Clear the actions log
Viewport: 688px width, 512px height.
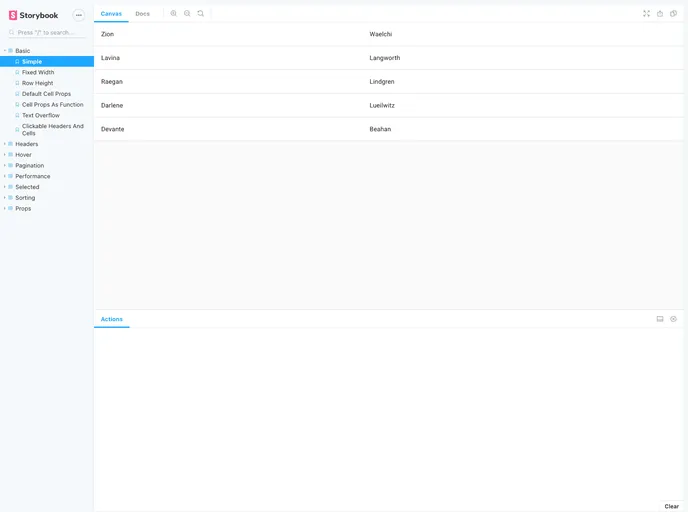click(x=672, y=506)
